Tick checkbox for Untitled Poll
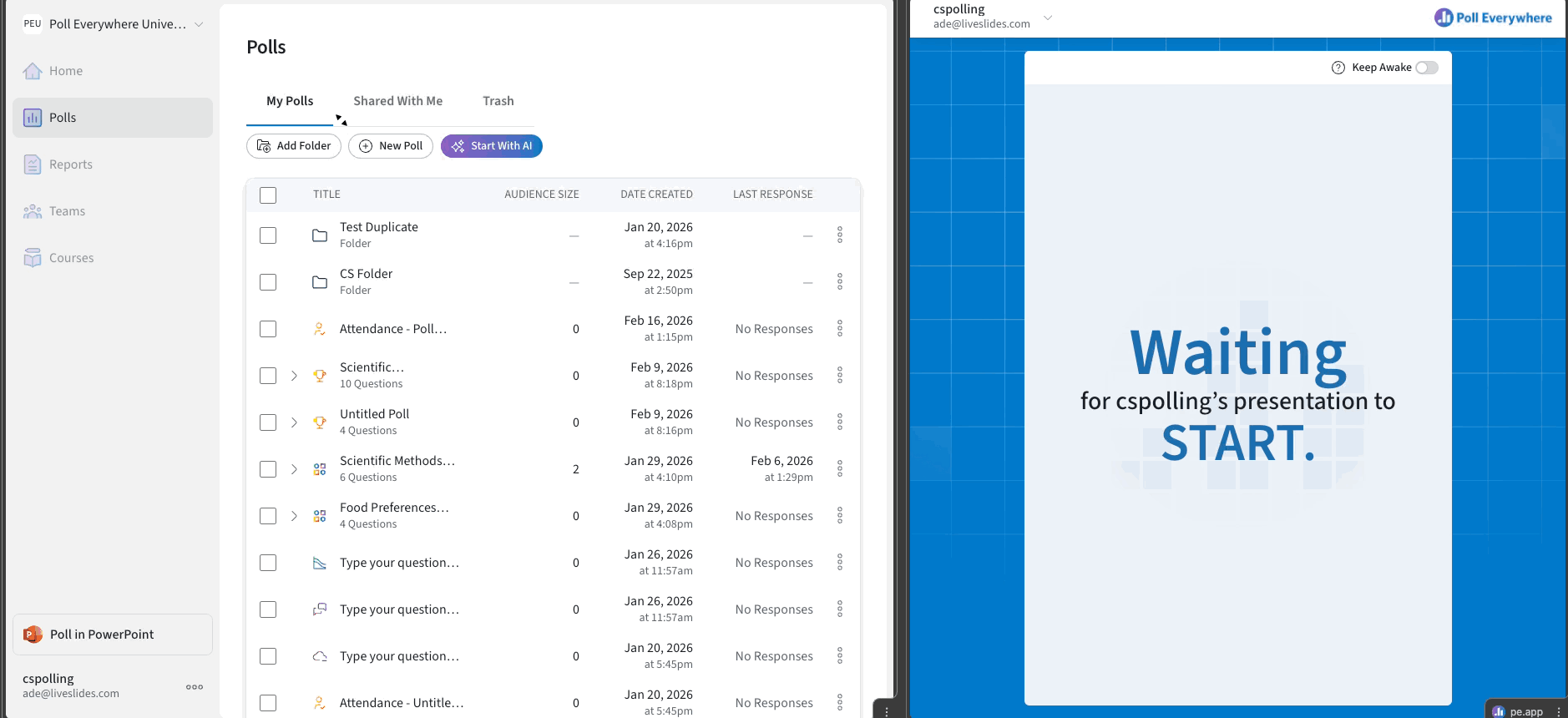The height and width of the screenshot is (718, 1568). pyautogui.click(x=268, y=422)
